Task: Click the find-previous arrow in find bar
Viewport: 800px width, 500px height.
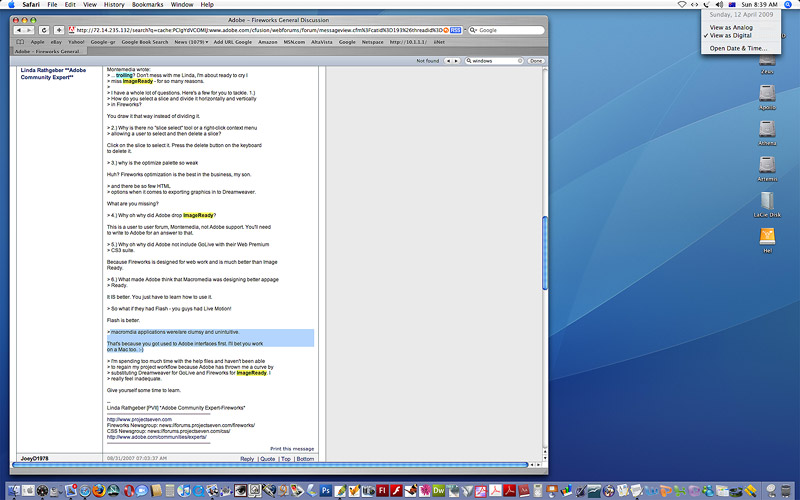Action: tap(448, 61)
